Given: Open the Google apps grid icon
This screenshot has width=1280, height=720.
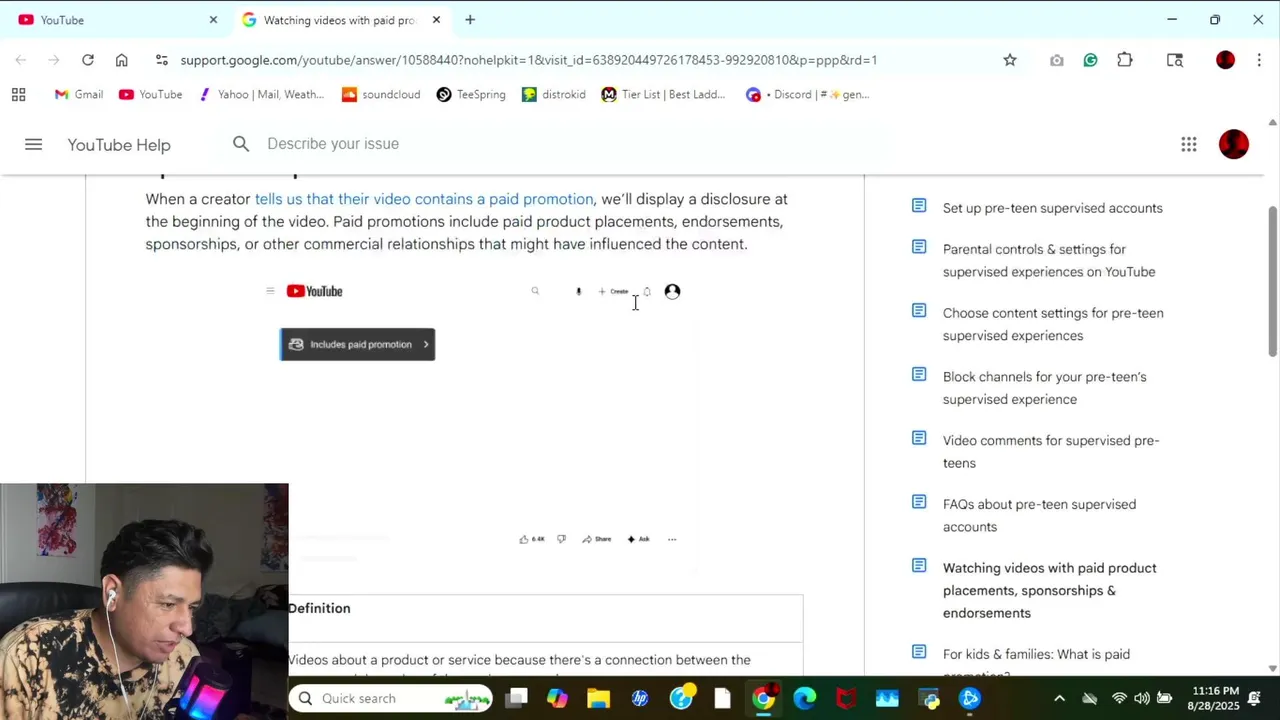Looking at the screenshot, I should coord(1188,144).
